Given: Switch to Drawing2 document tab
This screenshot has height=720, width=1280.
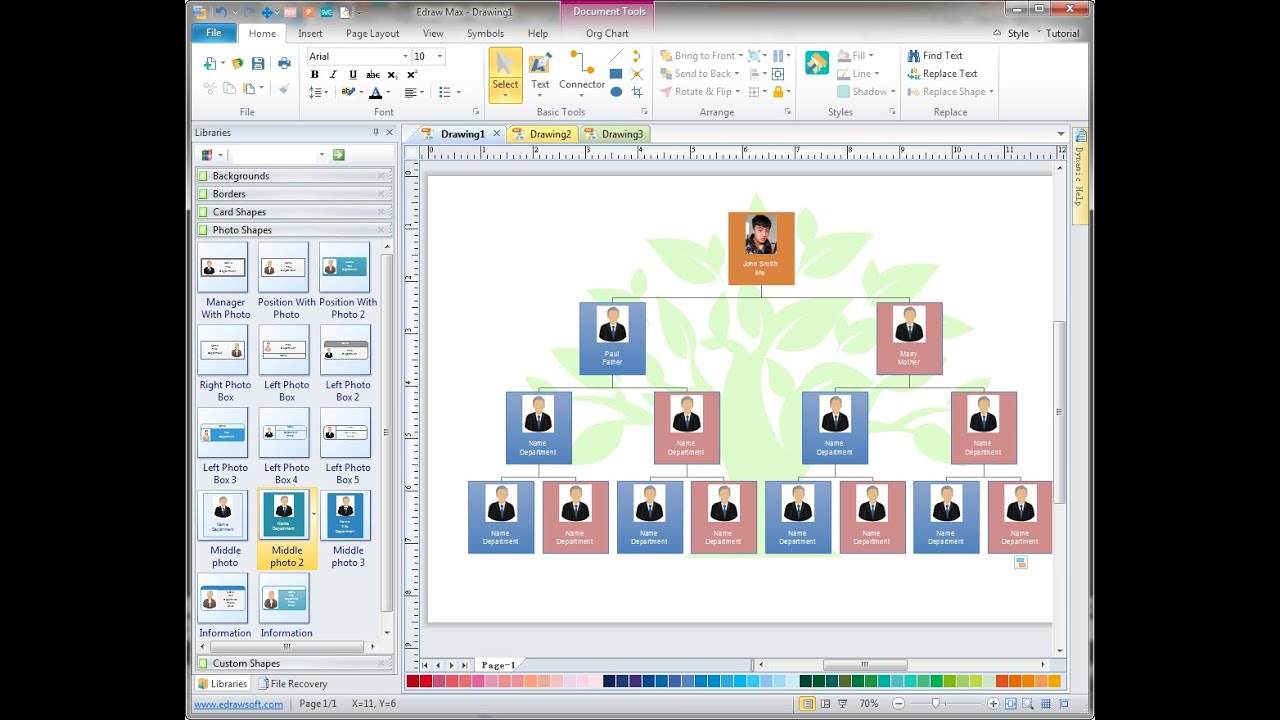Looking at the screenshot, I should click(x=543, y=134).
